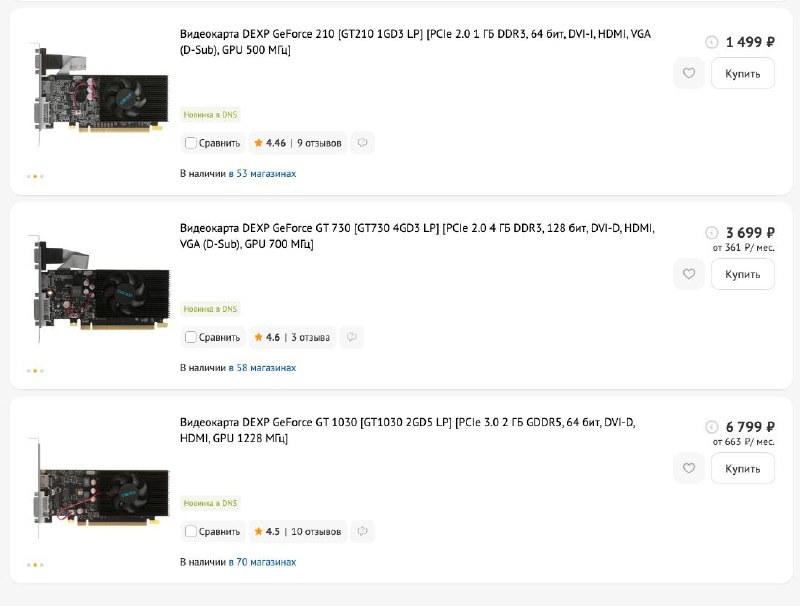
Task: Click heart icon for GT 1030 card
Action: [x=689, y=468]
